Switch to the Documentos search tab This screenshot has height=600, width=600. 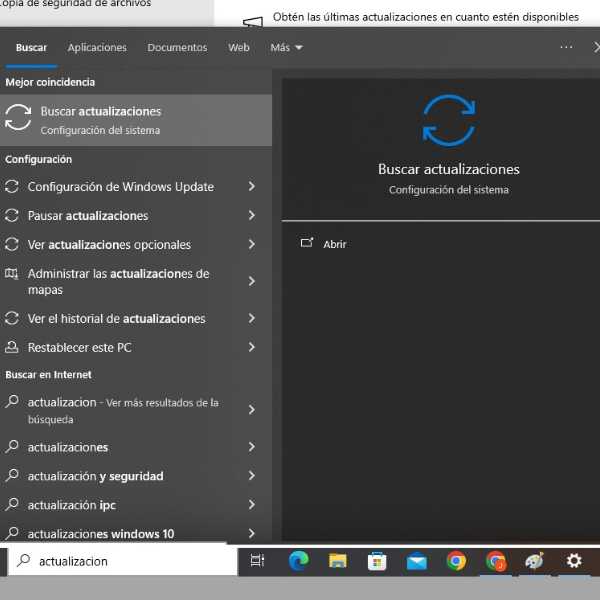pyautogui.click(x=177, y=48)
